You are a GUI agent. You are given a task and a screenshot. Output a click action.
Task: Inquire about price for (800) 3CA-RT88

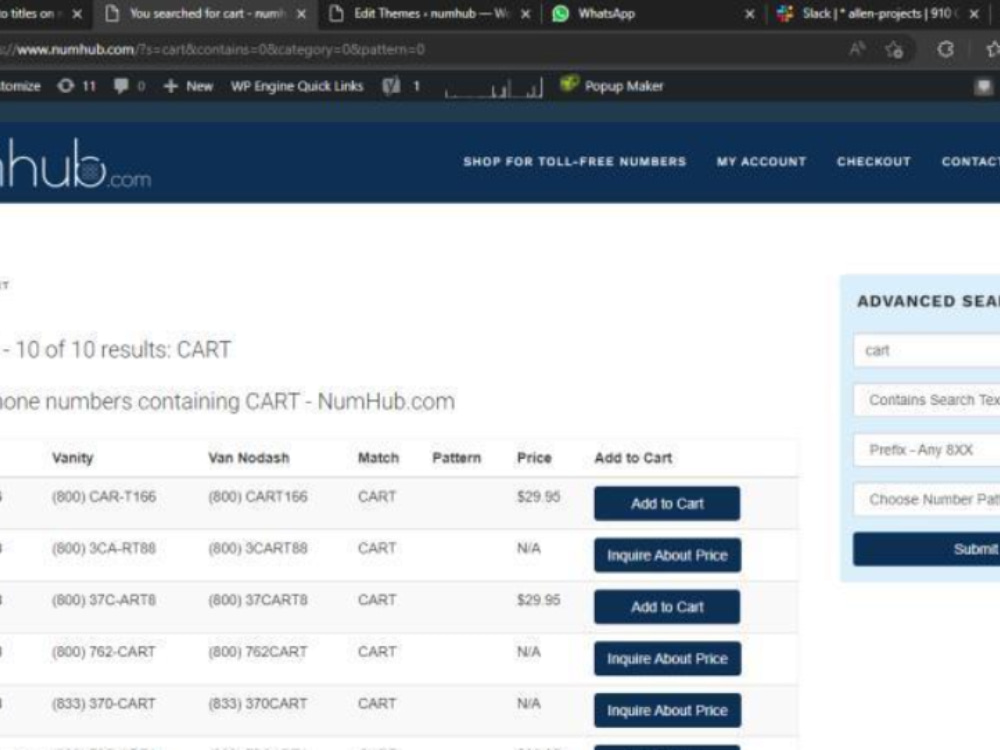click(667, 555)
